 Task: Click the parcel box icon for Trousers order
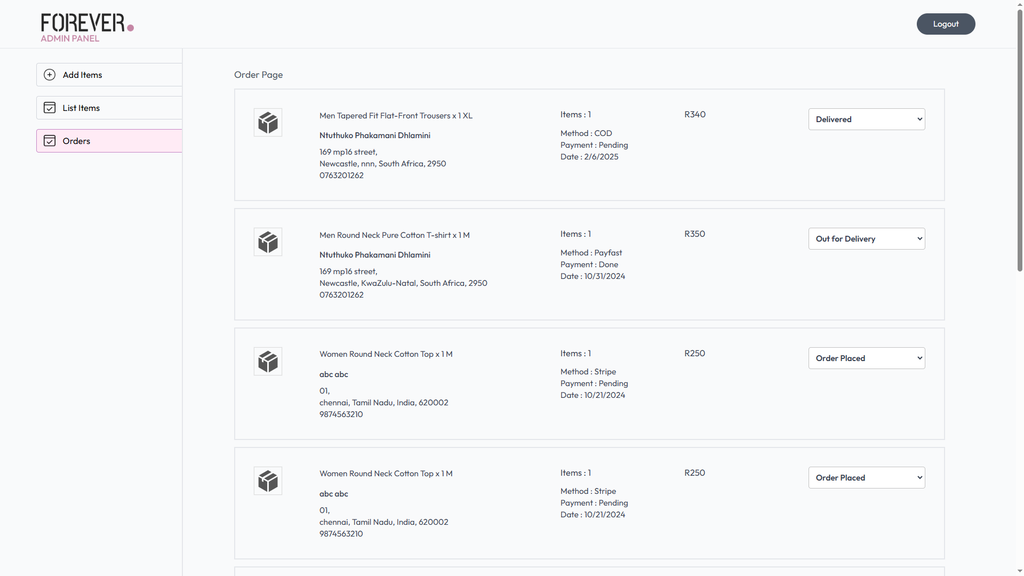tap(268, 123)
